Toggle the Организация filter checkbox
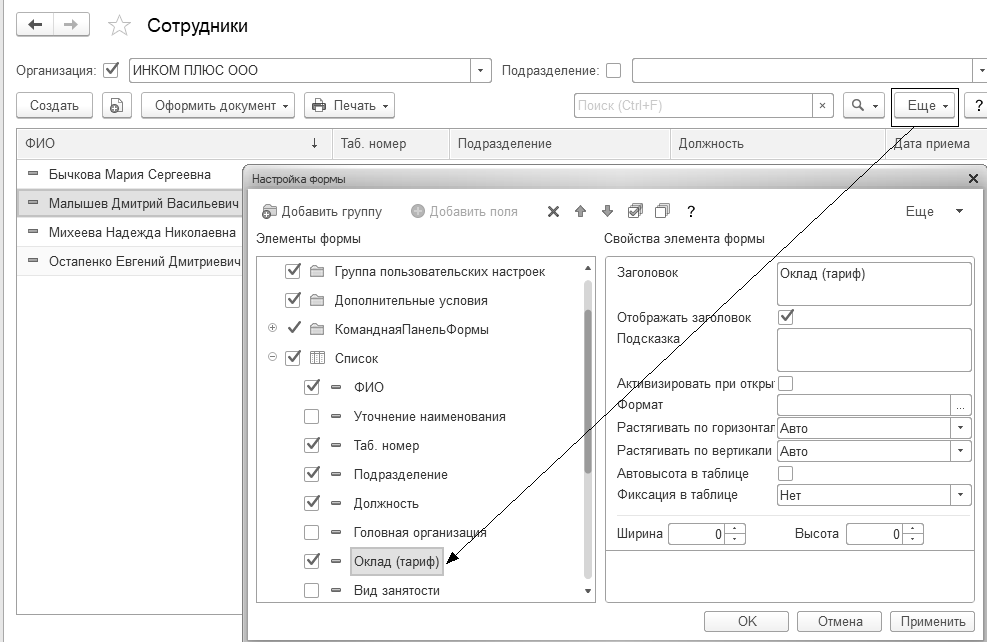987x642 pixels. (x=111, y=70)
